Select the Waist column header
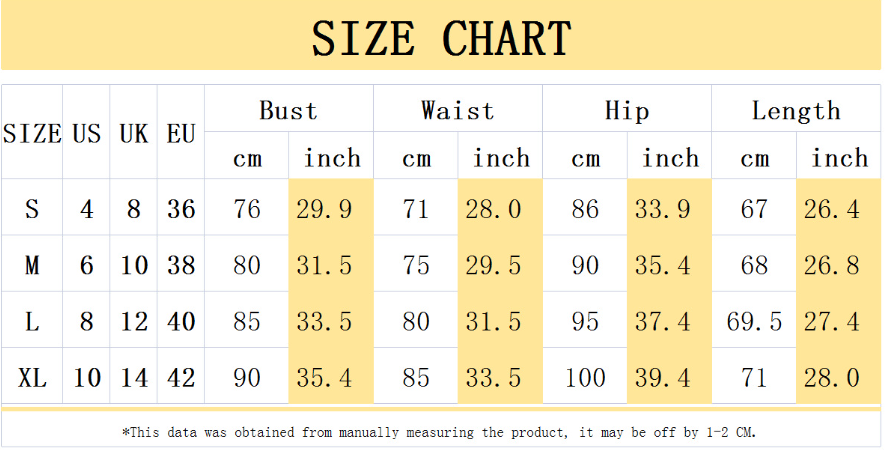Screen dimensions: 888x450 [x=458, y=109]
